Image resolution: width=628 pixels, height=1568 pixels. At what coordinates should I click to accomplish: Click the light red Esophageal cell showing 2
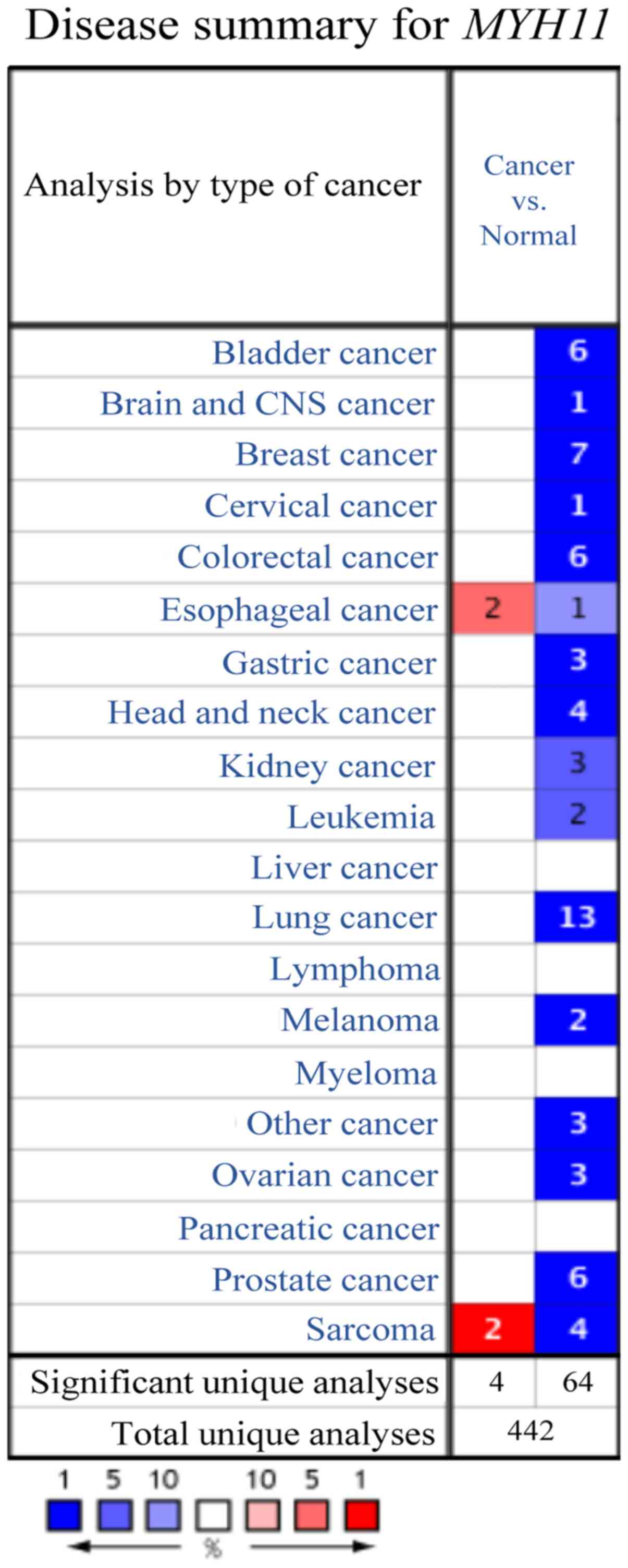pos(493,608)
